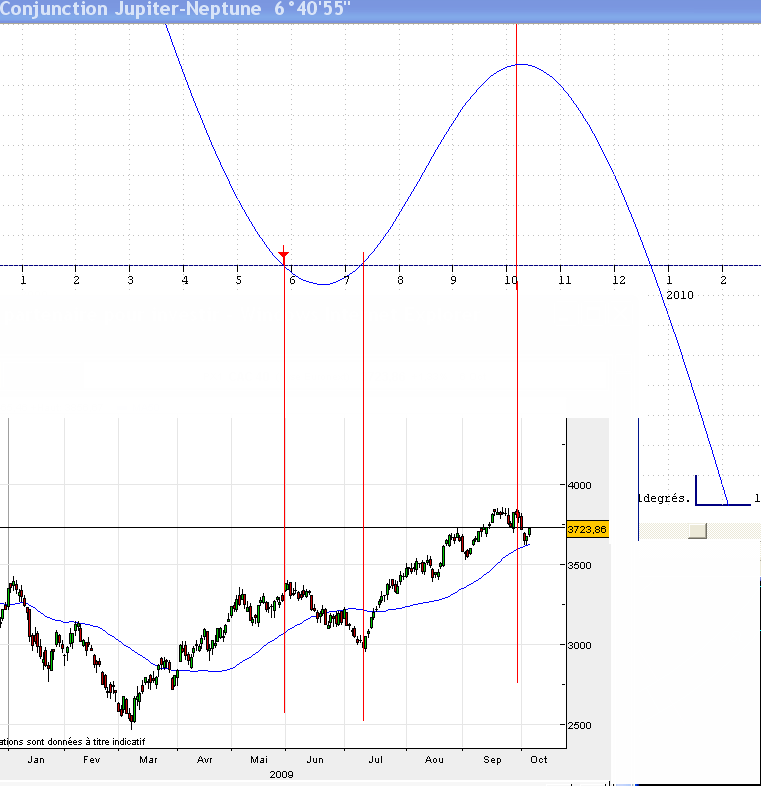This screenshot has width=761, height=786.
Task: Click the Oct label on the price chart
Action: [538, 760]
